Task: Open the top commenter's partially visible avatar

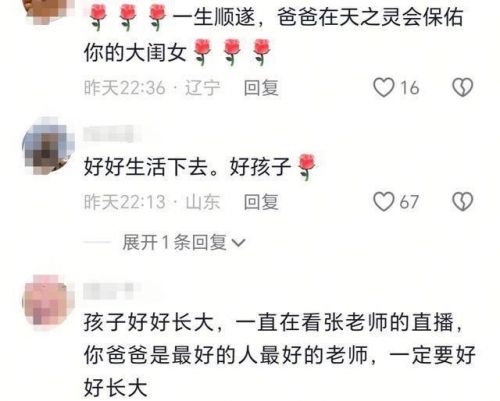Action: [x=48, y=10]
